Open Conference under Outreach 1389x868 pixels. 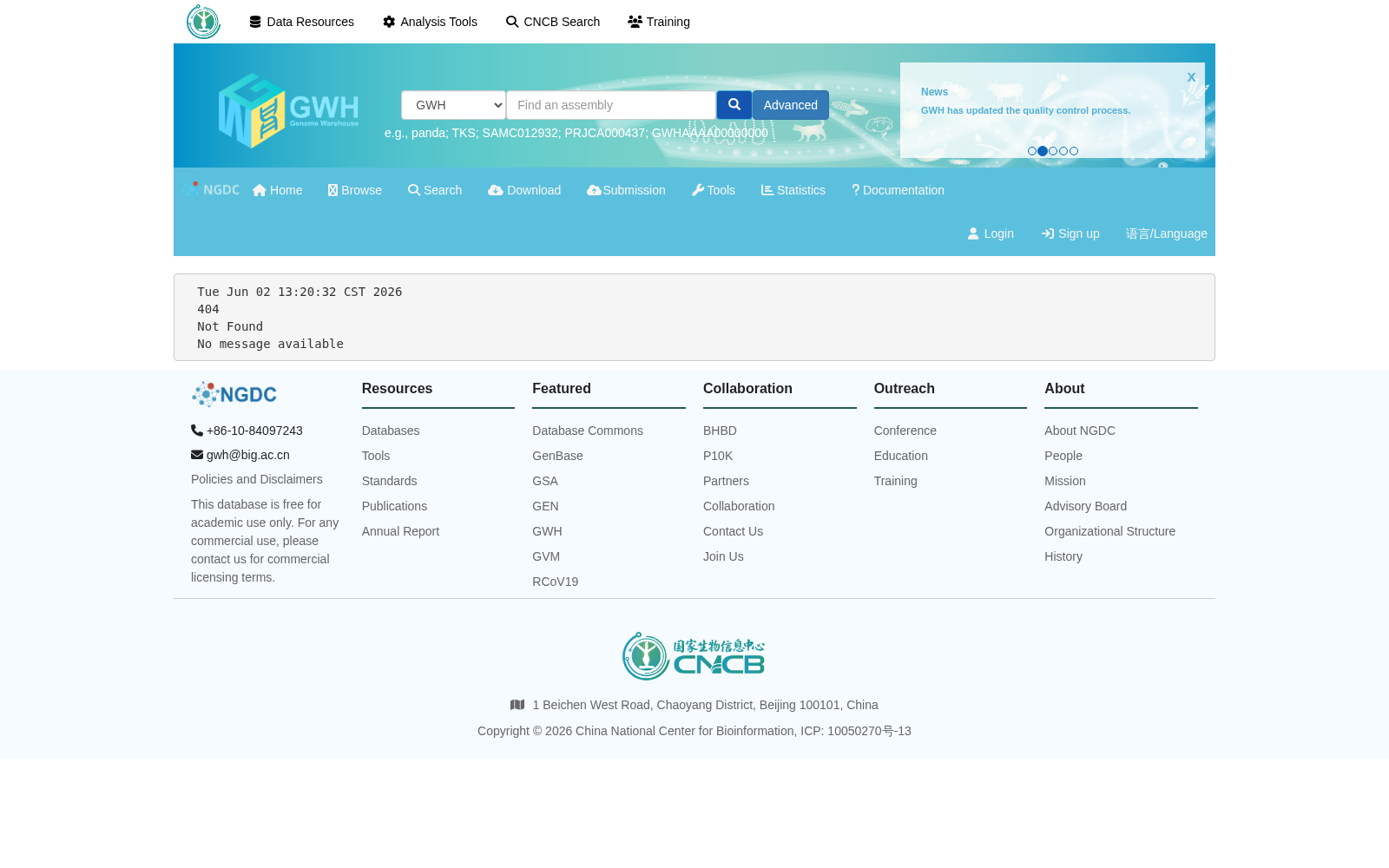[905, 431]
